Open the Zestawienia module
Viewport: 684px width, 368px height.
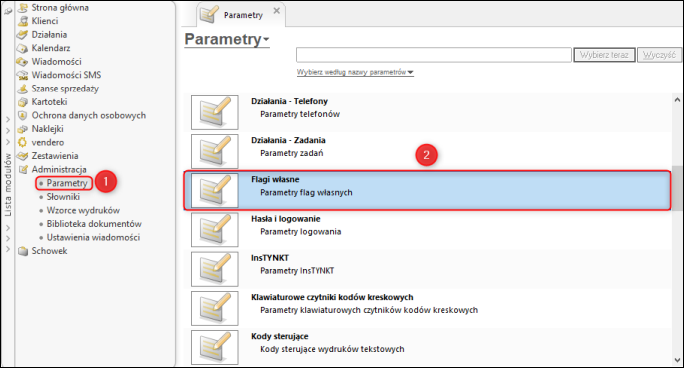click(55, 156)
